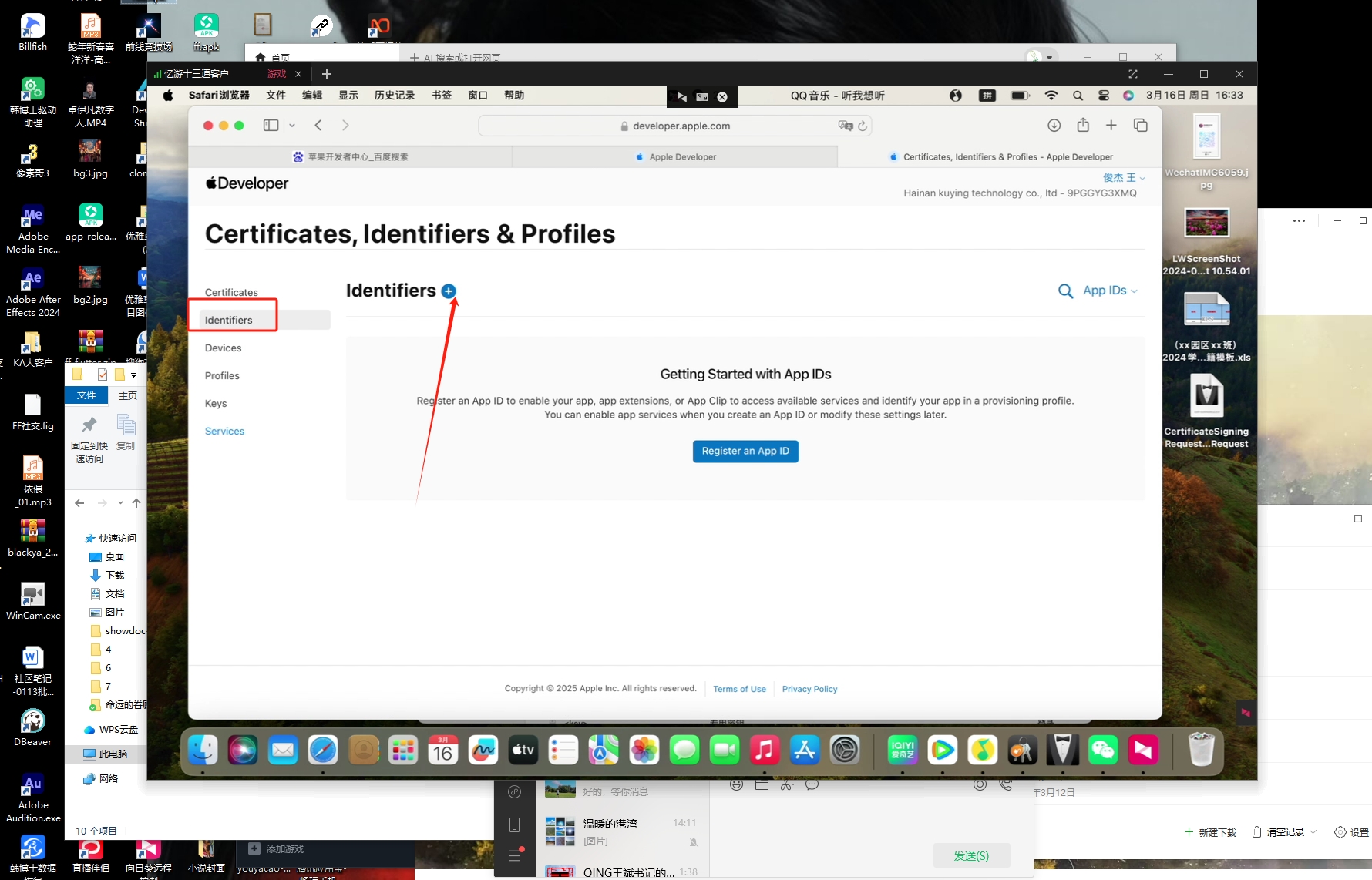
Task: Click Privacy Policy footer link
Action: [x=809, y=689]
